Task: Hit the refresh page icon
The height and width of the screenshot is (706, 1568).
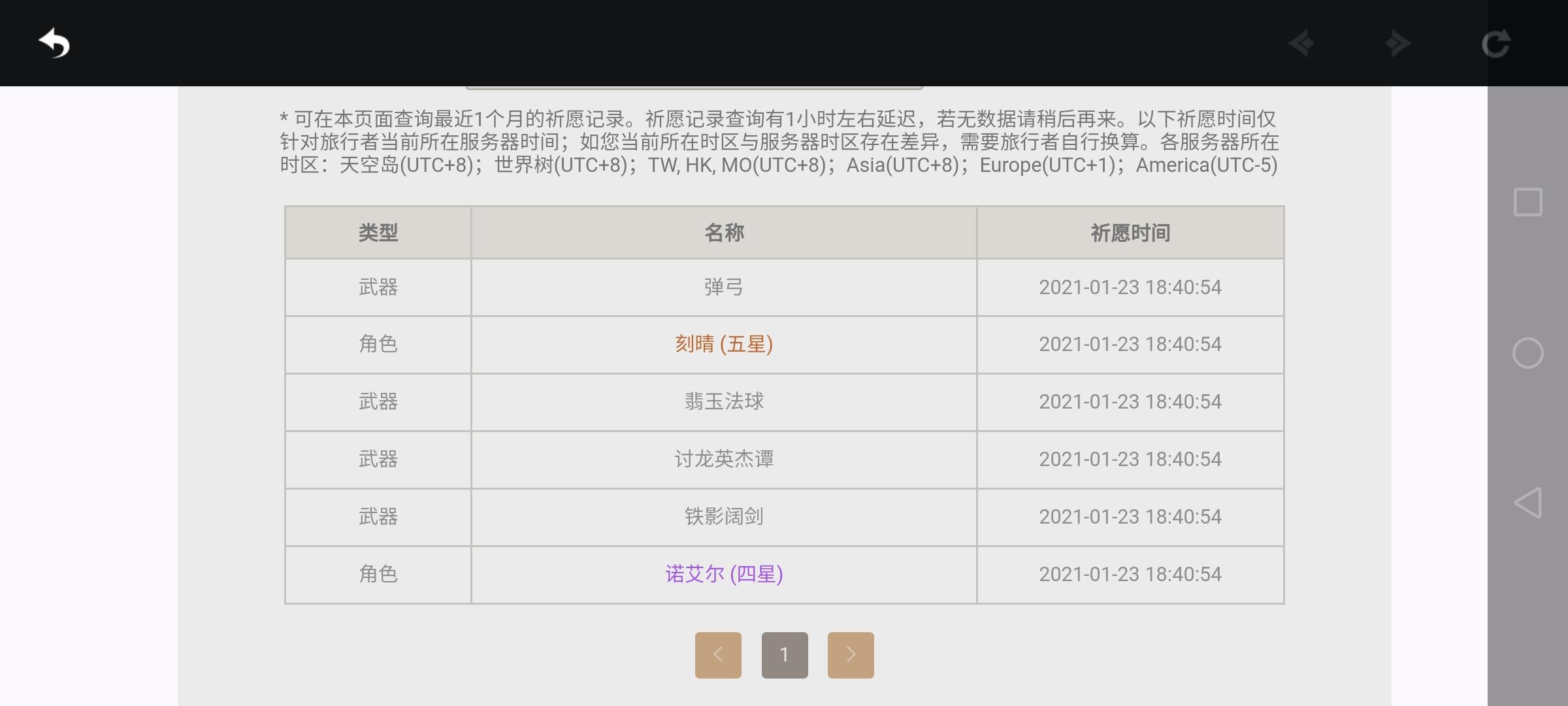Action: (x=1495, y=44)
